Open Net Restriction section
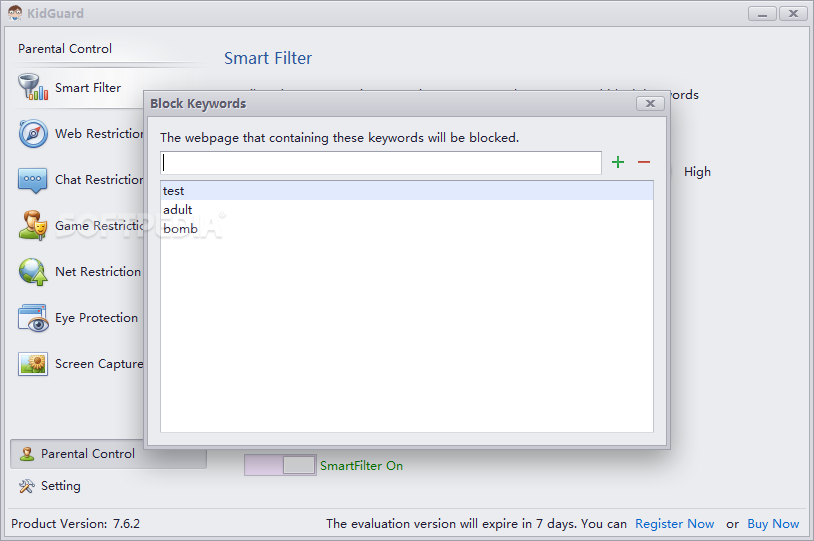Image resolution: width=814 pixels, height=541 pixels. click(x=78, y=272)
